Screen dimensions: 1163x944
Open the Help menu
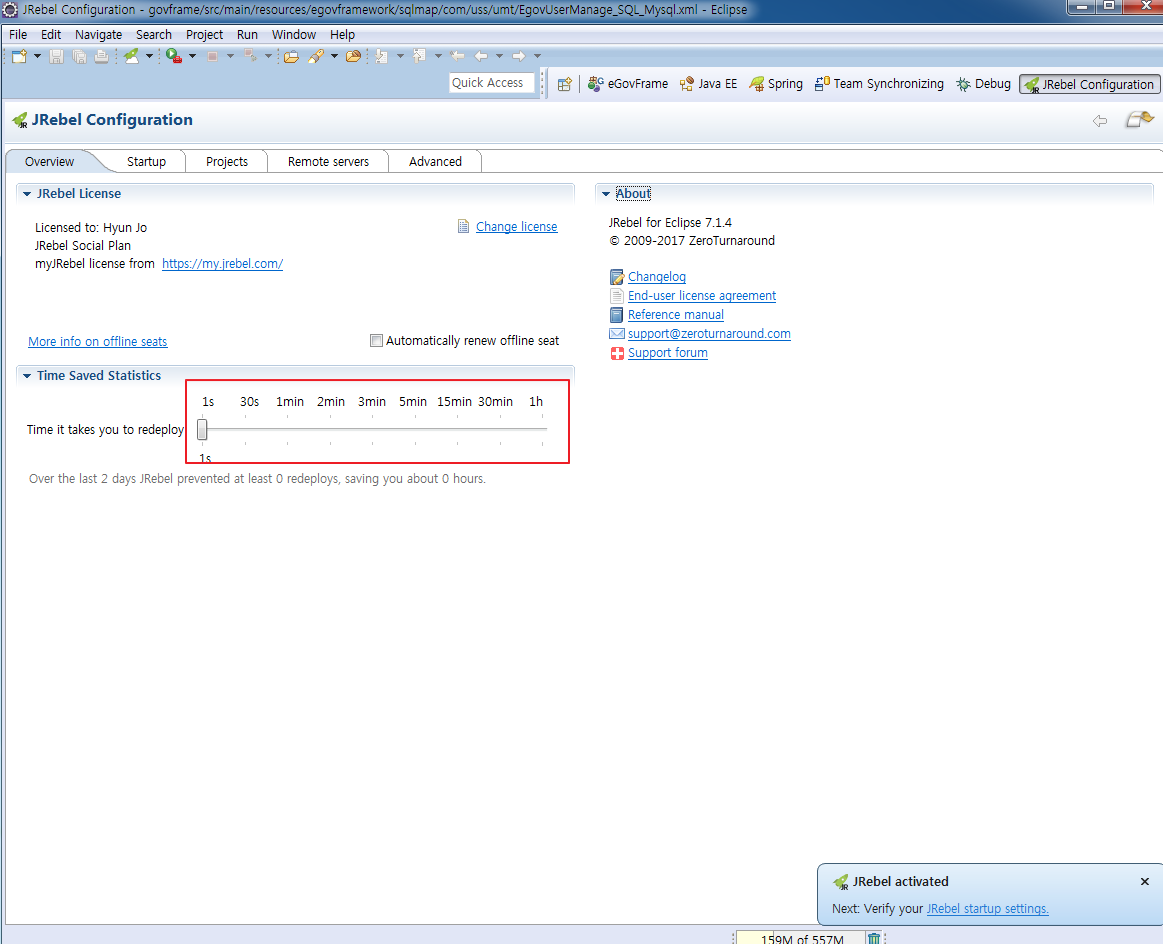tap(343, 35)
